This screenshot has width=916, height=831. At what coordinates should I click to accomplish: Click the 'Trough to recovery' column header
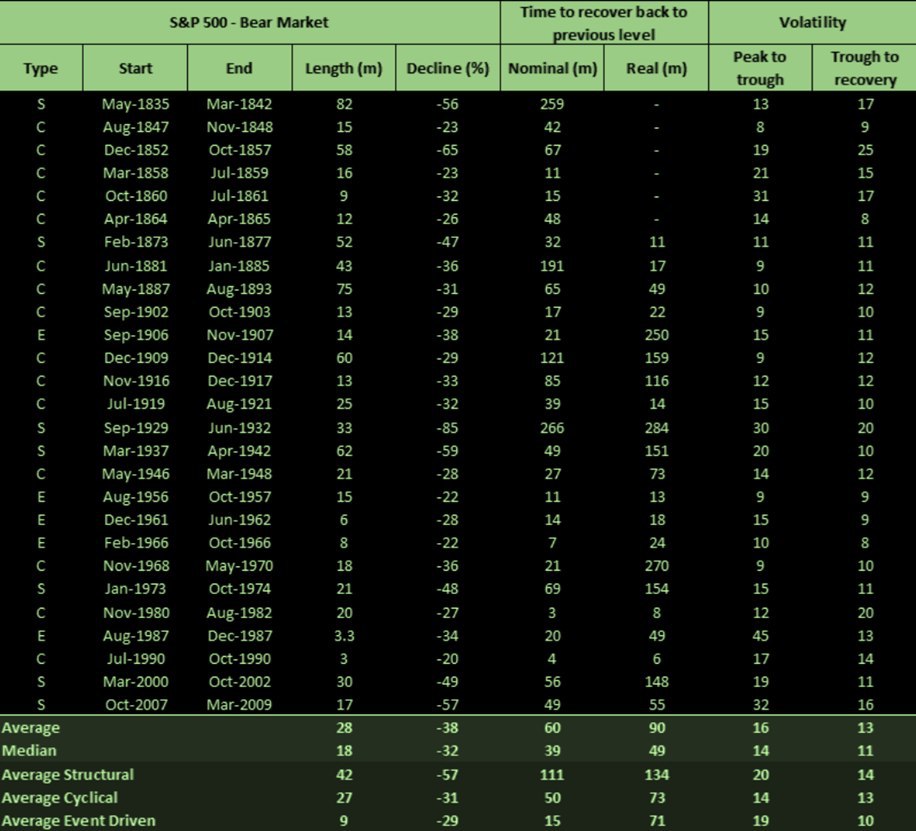click(x=865, y=68)
